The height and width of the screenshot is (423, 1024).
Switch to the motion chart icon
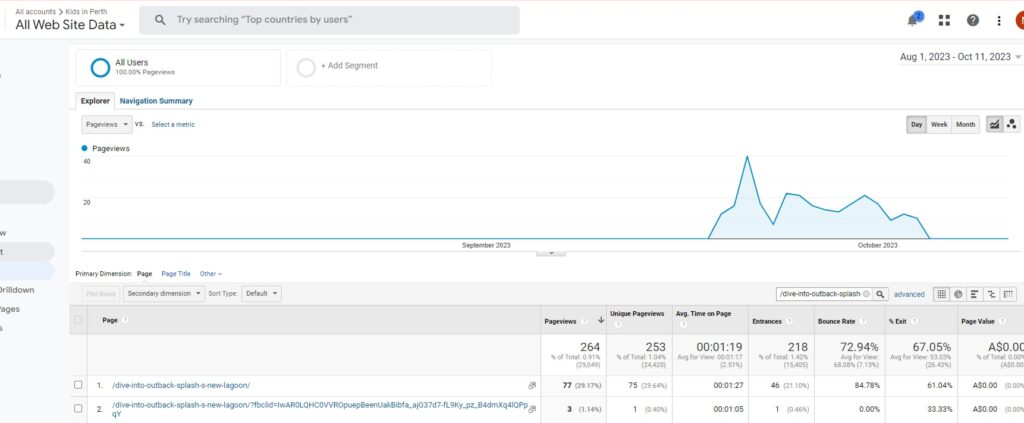coord(1011,124)
